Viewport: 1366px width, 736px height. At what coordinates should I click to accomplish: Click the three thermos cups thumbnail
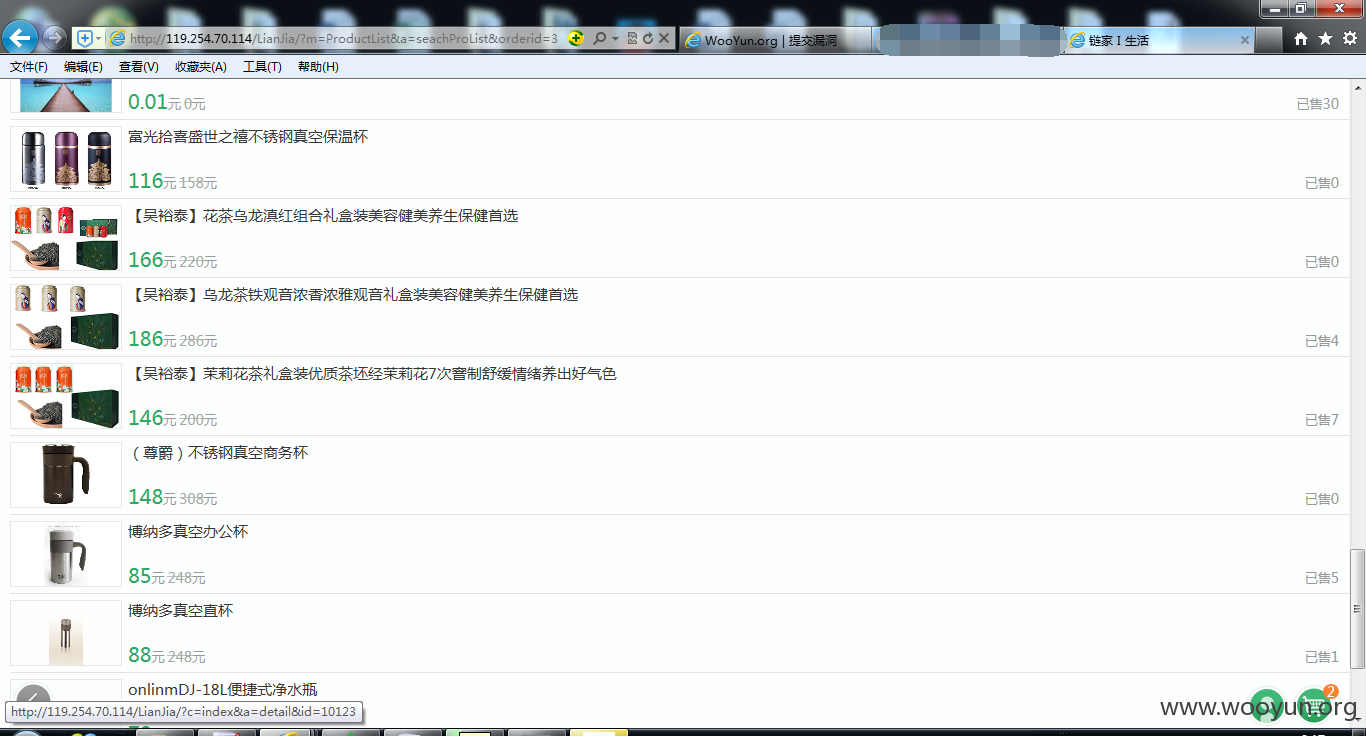tap(66, 159)
